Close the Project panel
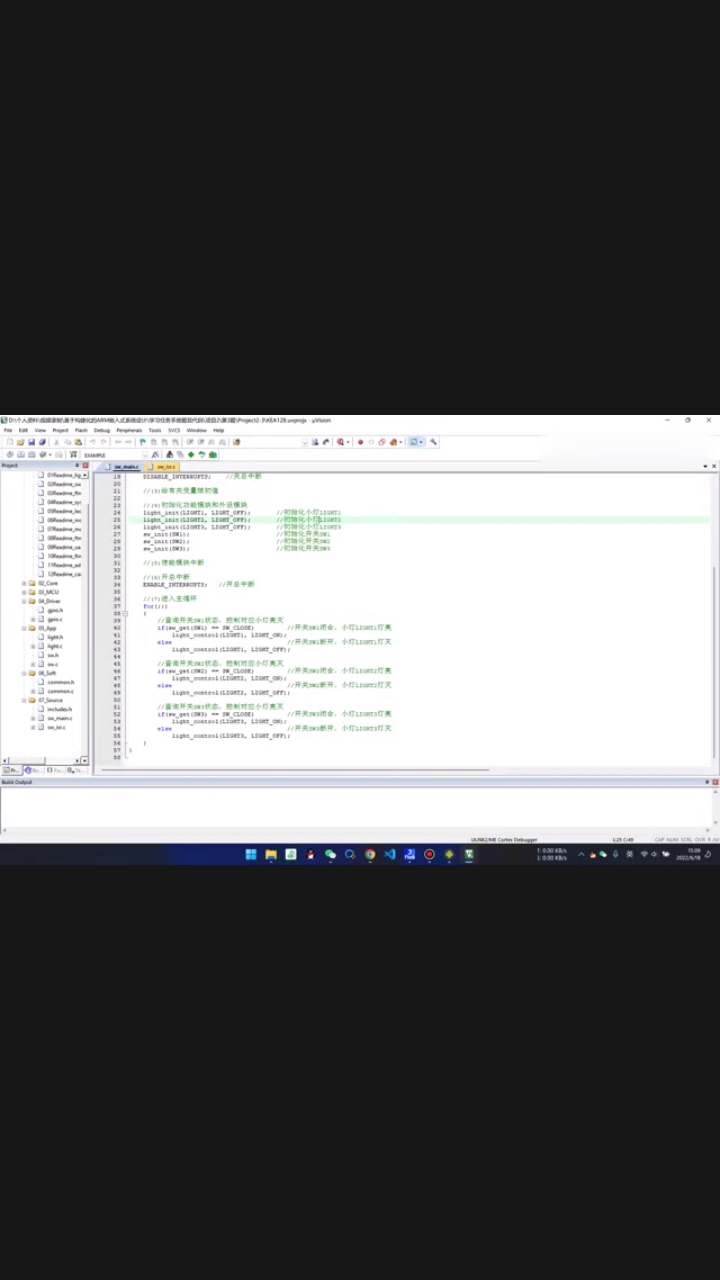The height and width of the screenshot is (1280, 720). (x=85, y=465)
